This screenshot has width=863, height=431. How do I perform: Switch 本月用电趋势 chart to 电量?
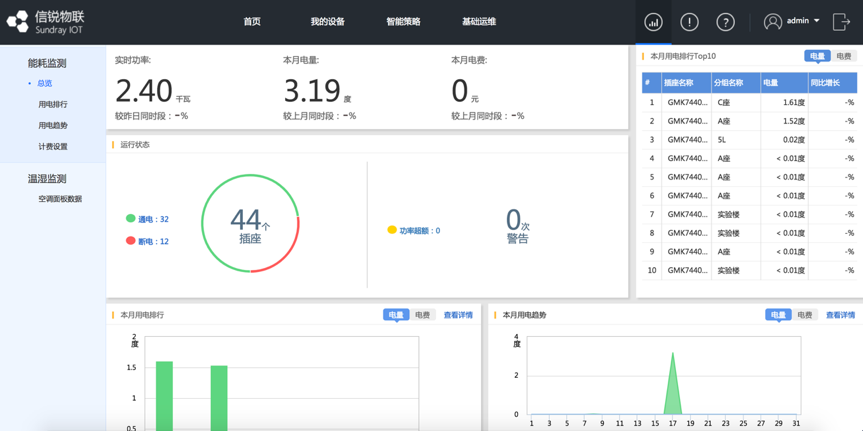tap(778, 315)
